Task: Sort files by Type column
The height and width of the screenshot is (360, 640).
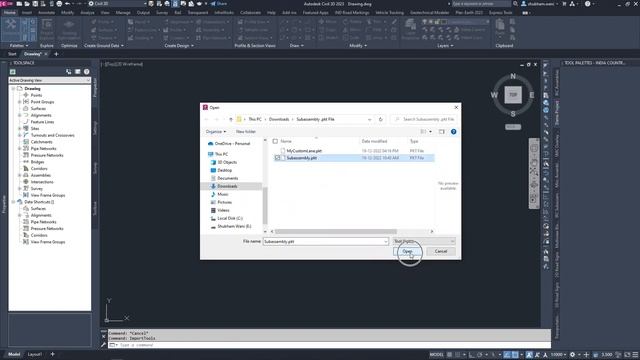Action: pos(414,141)
